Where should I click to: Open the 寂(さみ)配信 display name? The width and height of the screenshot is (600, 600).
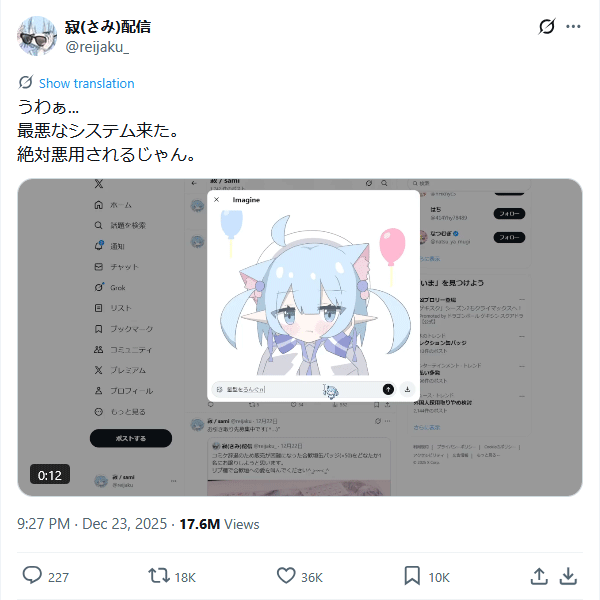pyautogui.click(x=108, y=27)
